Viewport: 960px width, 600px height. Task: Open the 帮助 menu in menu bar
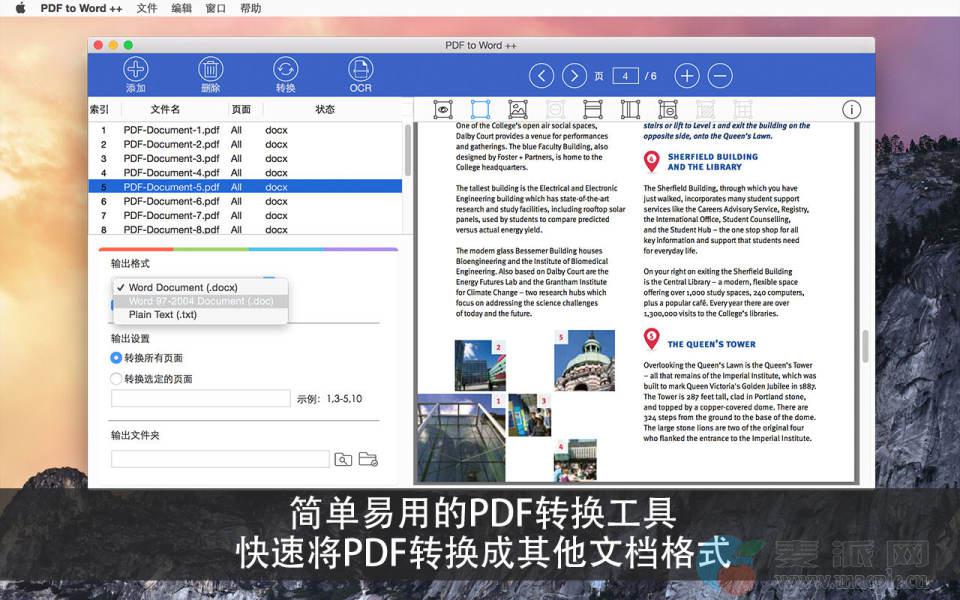pyautogui.click(x=249, y=8)
